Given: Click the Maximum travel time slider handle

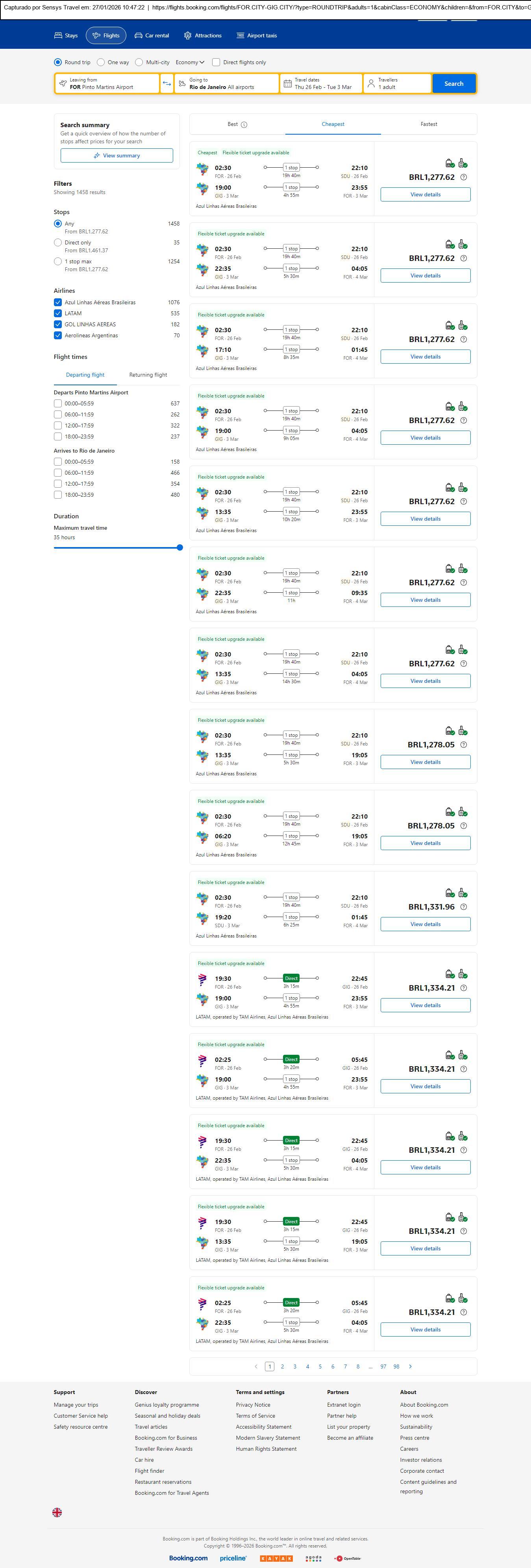Looking at the screenshot, I should coord(179,548).
